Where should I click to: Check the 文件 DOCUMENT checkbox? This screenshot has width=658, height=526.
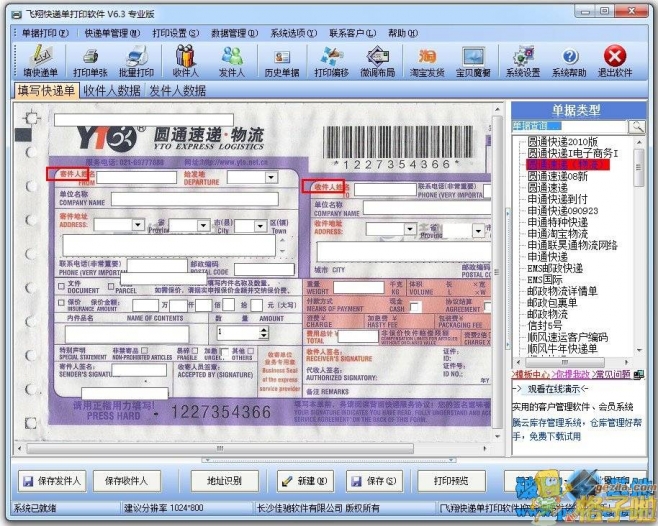tap(61, 286)
